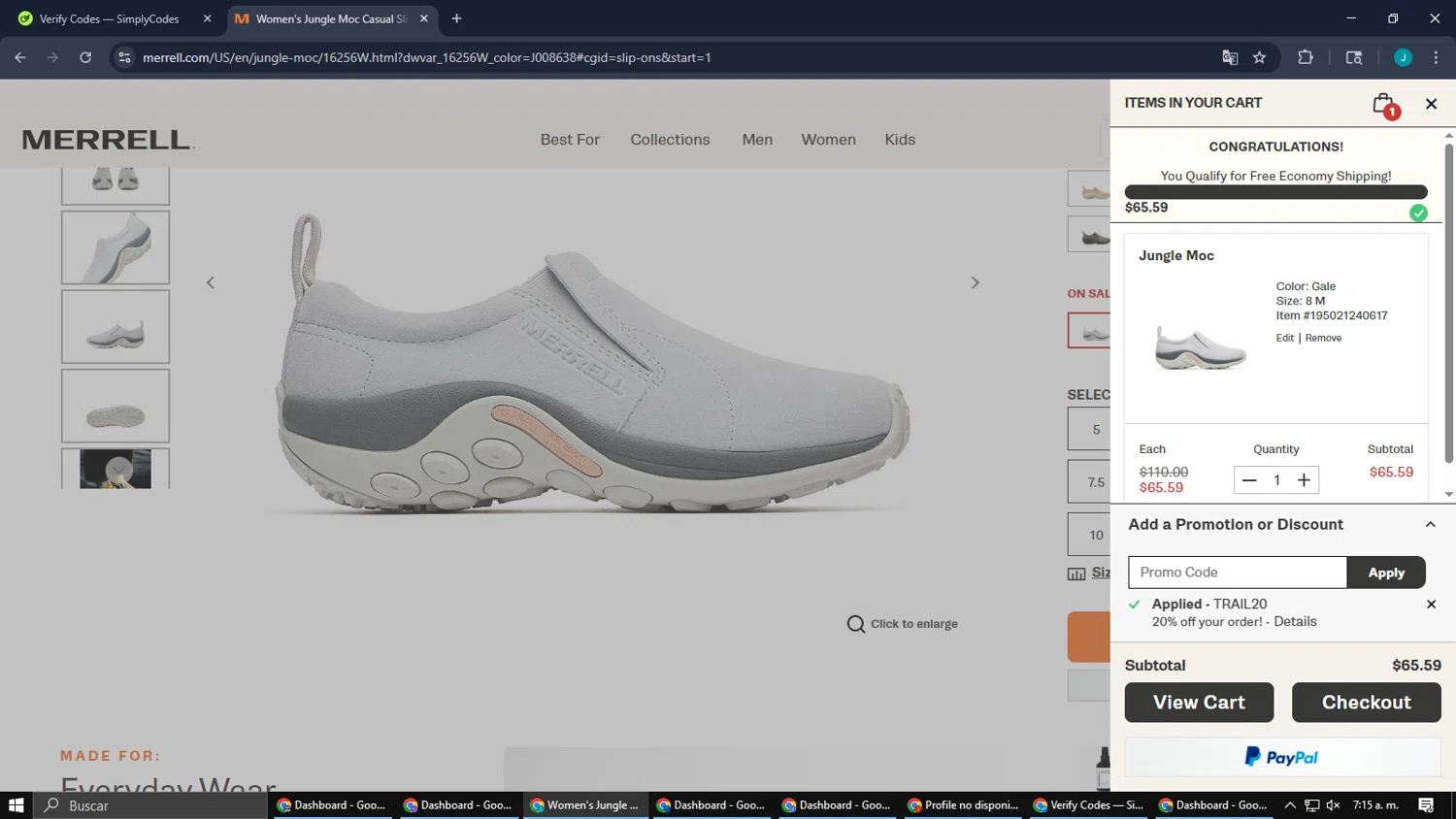Image resolution: width=1456 pixels, height=819 pixels.
Task: Reload the page with the refresh icon
Action: click(85, 57)
